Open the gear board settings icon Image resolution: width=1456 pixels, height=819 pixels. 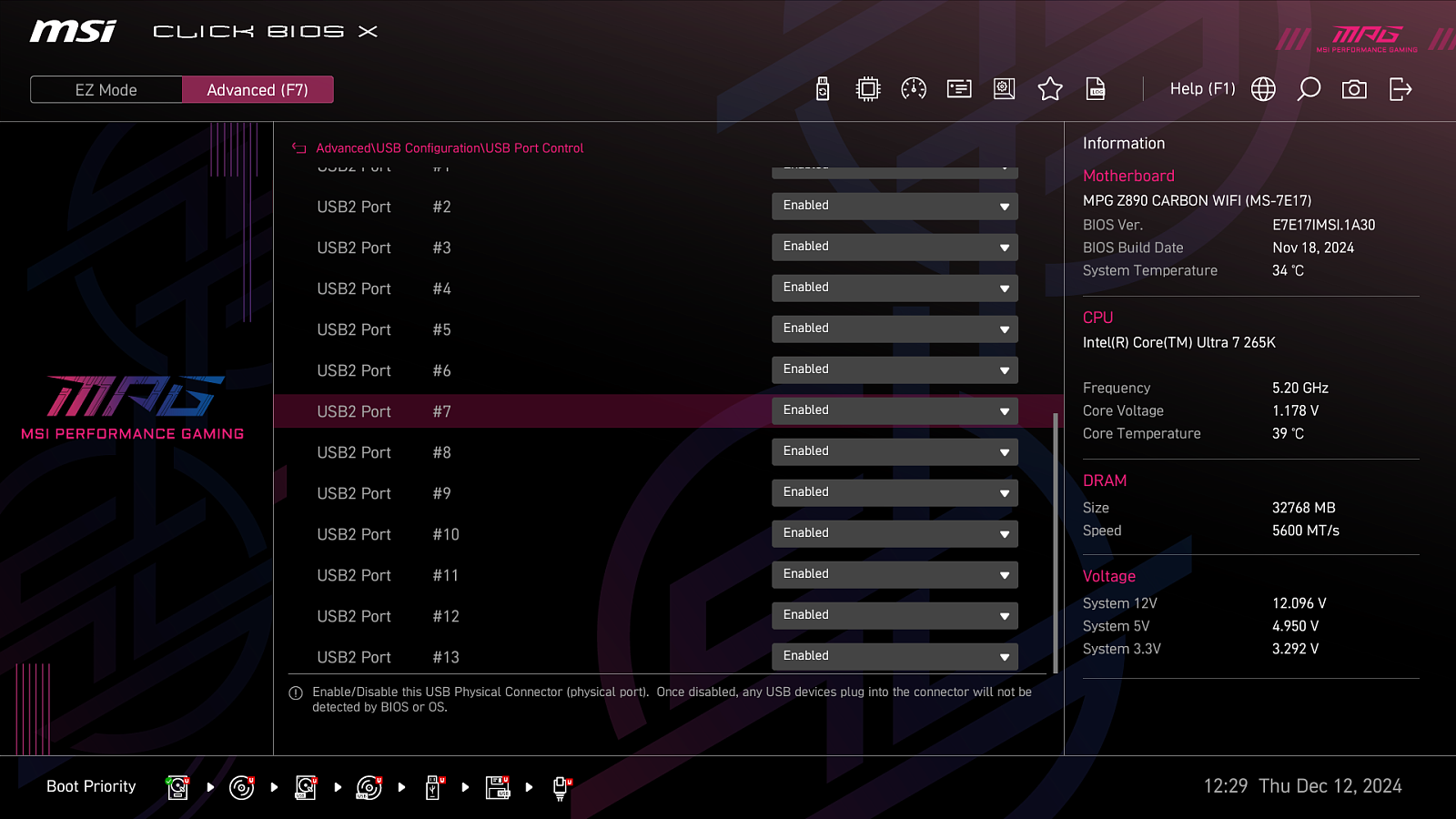(x=1005, y=89)
